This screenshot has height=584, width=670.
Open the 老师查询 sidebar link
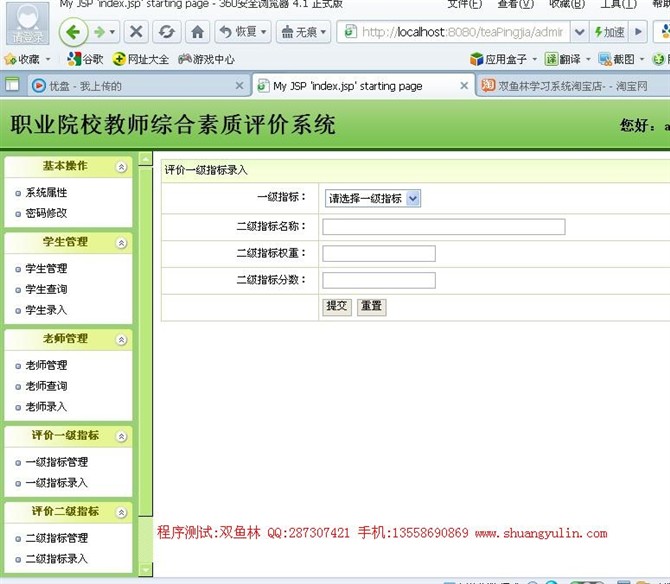tap(46, 386)
